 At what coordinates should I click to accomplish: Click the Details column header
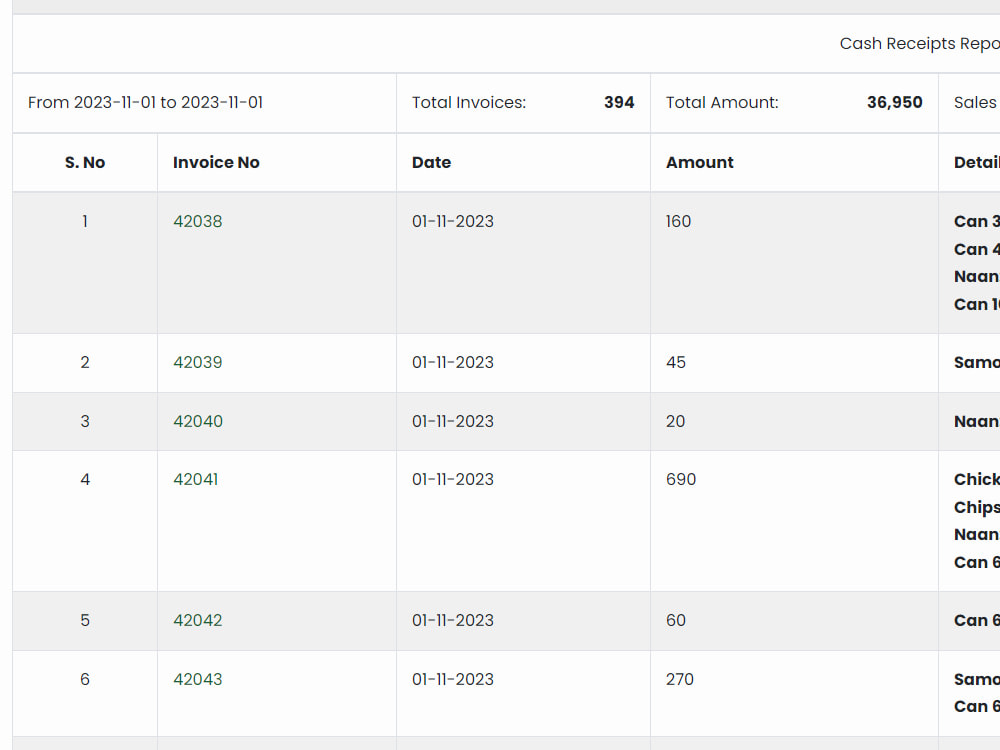(977, 163)
